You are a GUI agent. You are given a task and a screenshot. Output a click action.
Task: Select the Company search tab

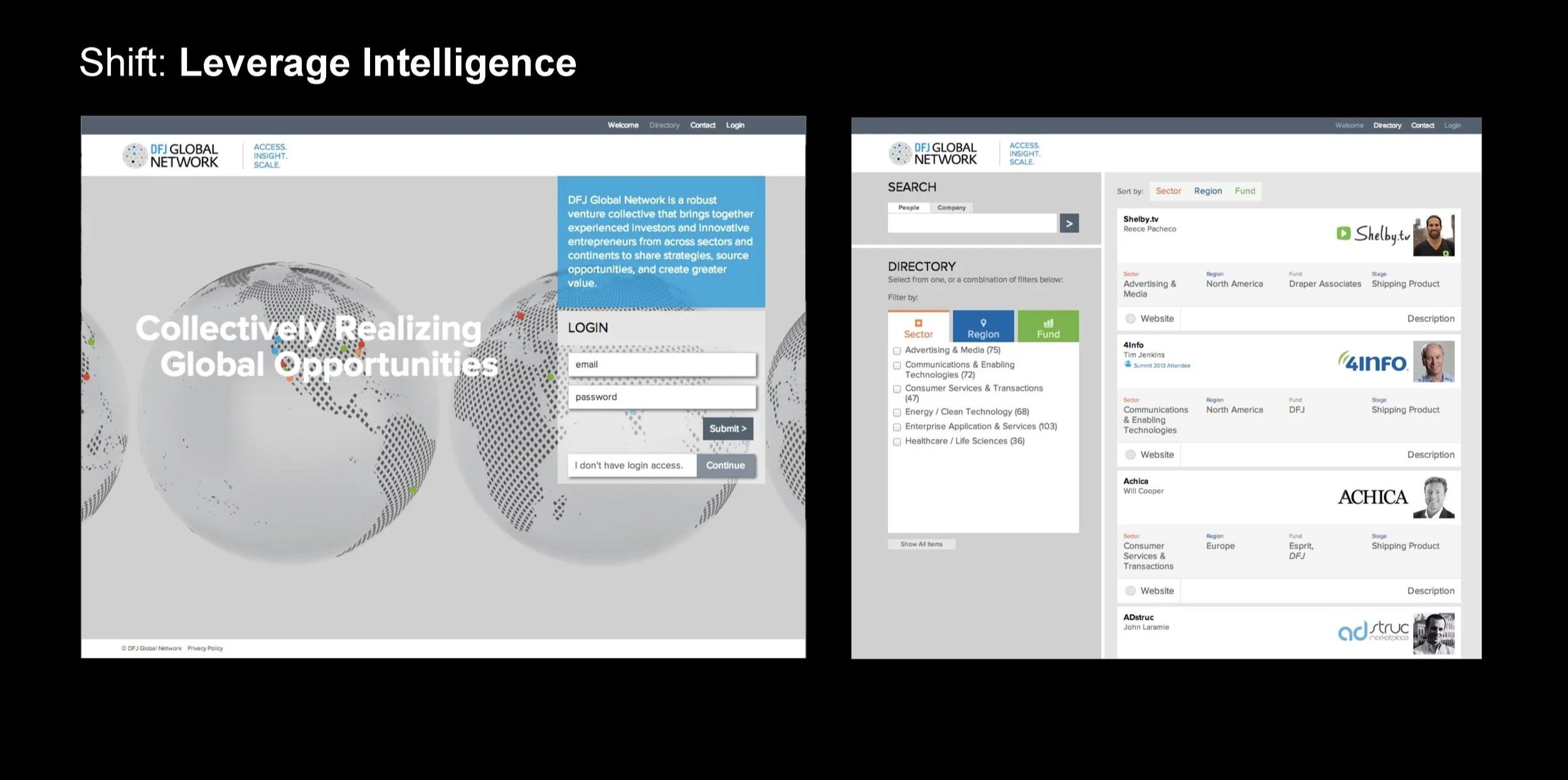[x=951, y=208]
